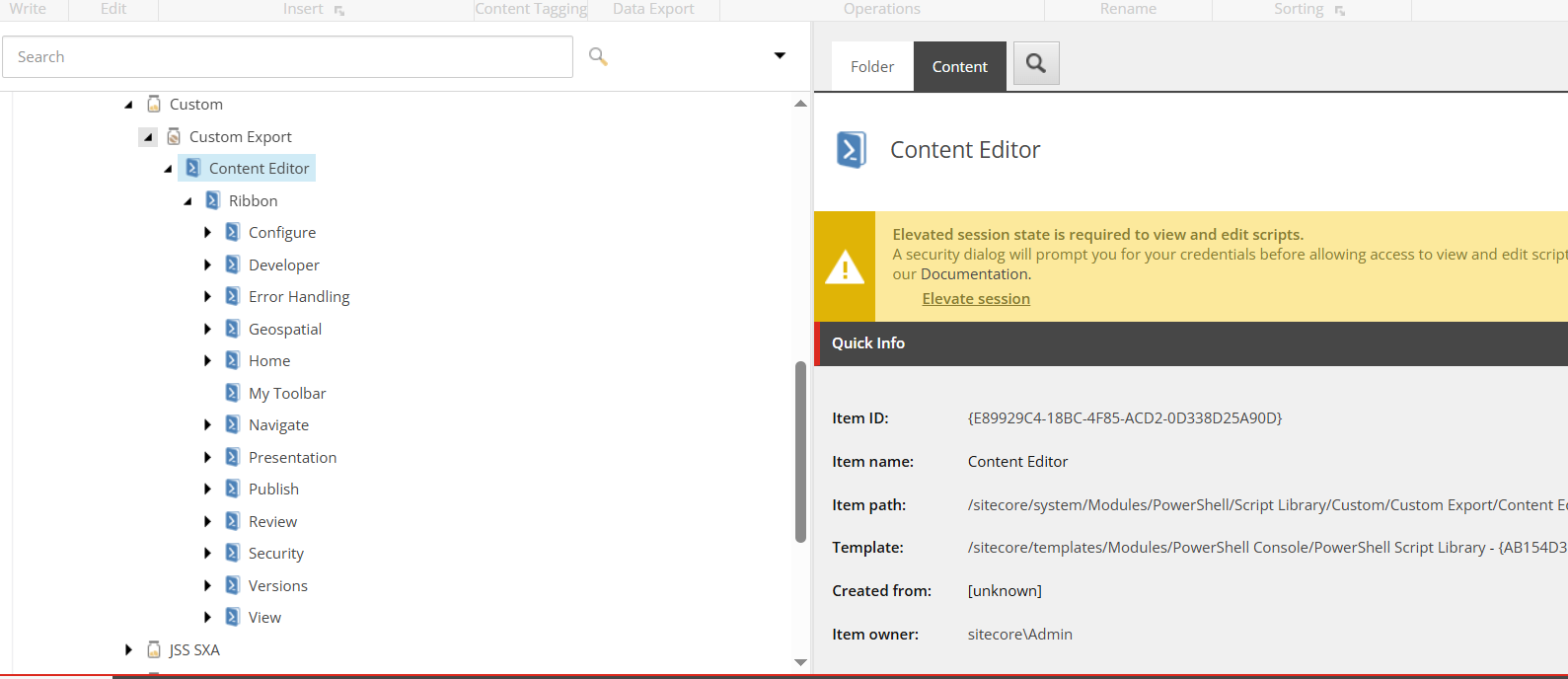The image size is (1568, 679).
Task: Expand the Presentation node
Action: coord(207,457)
